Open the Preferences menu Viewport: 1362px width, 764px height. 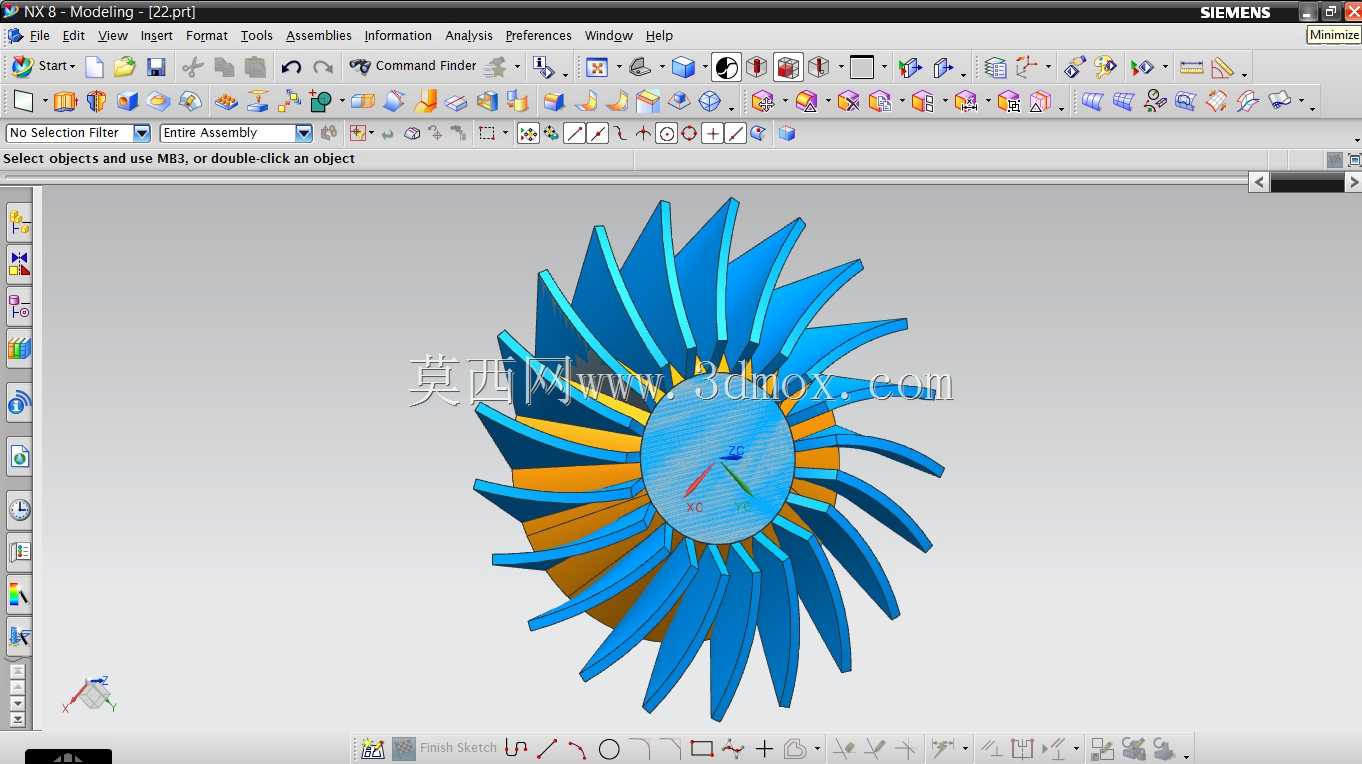[539, 35]
